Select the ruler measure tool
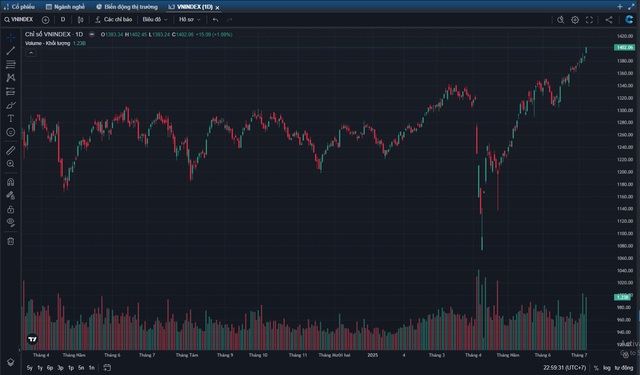Screen dimensions: 640x375 [x=11, y=150]
